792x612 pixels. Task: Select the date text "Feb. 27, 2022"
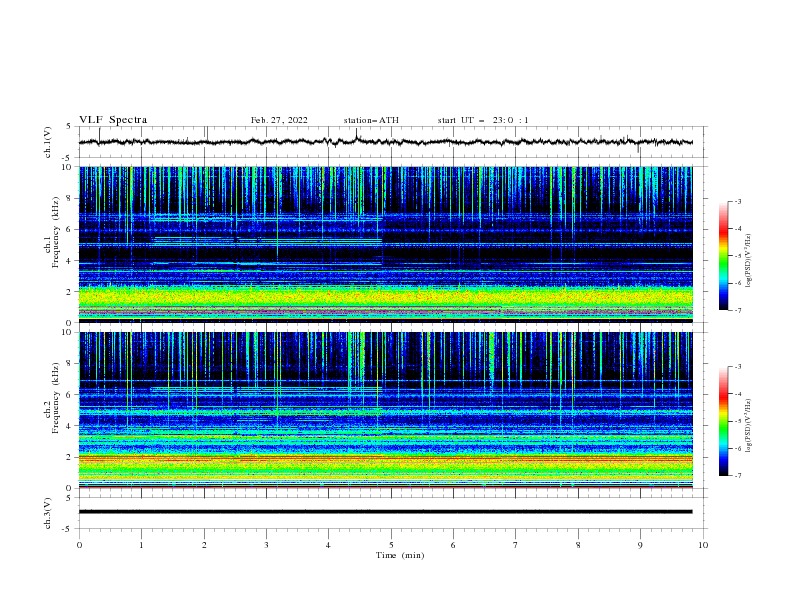[x=279, y=120]
